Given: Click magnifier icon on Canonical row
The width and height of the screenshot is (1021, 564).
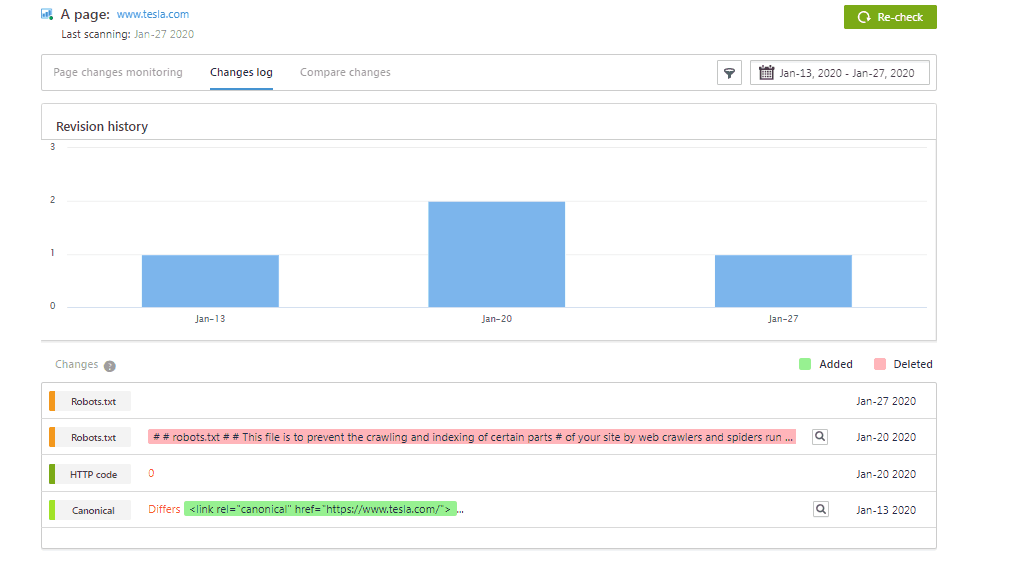Looking at the screenshot, I should pos(820,510).
